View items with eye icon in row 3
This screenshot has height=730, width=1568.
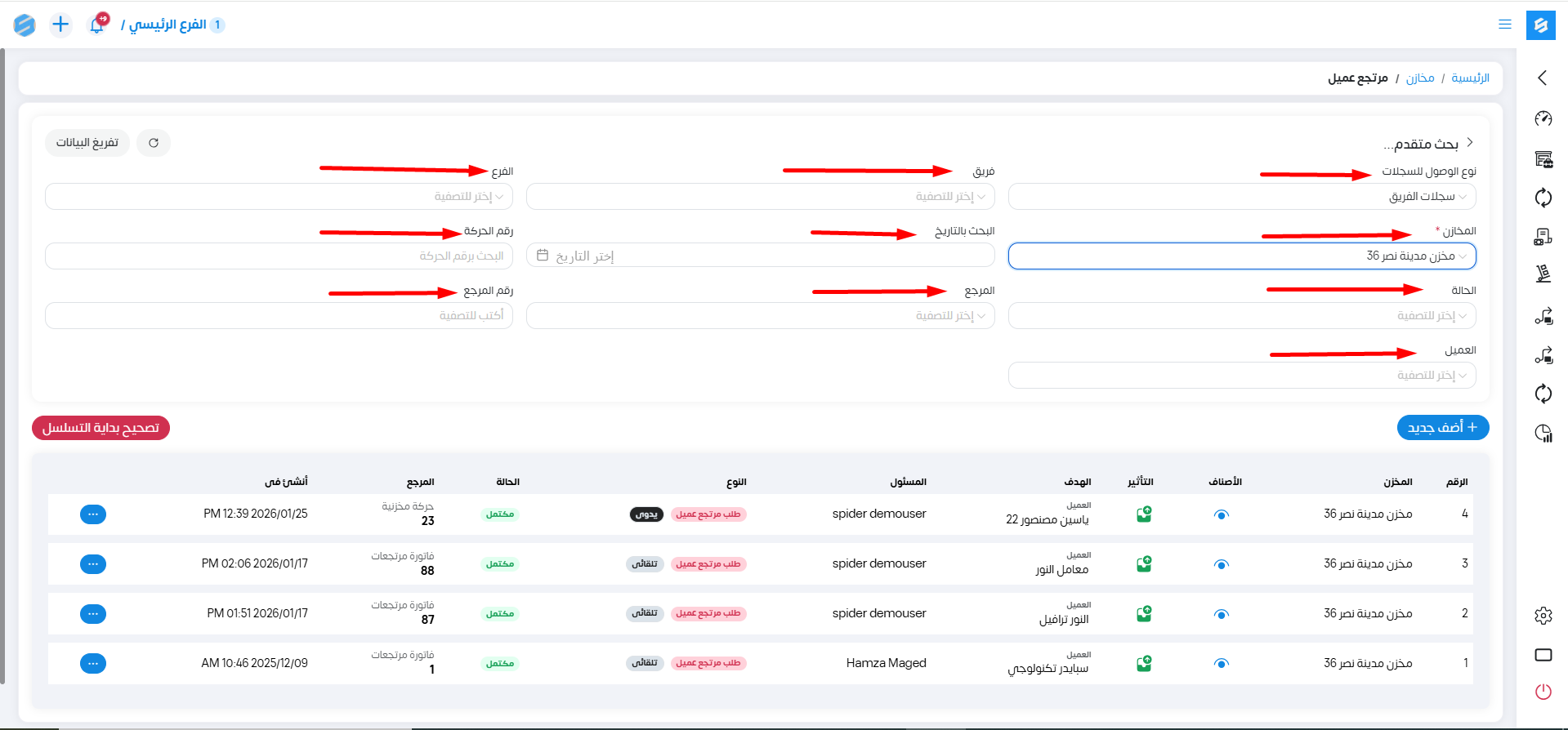tap(1221, 564)
